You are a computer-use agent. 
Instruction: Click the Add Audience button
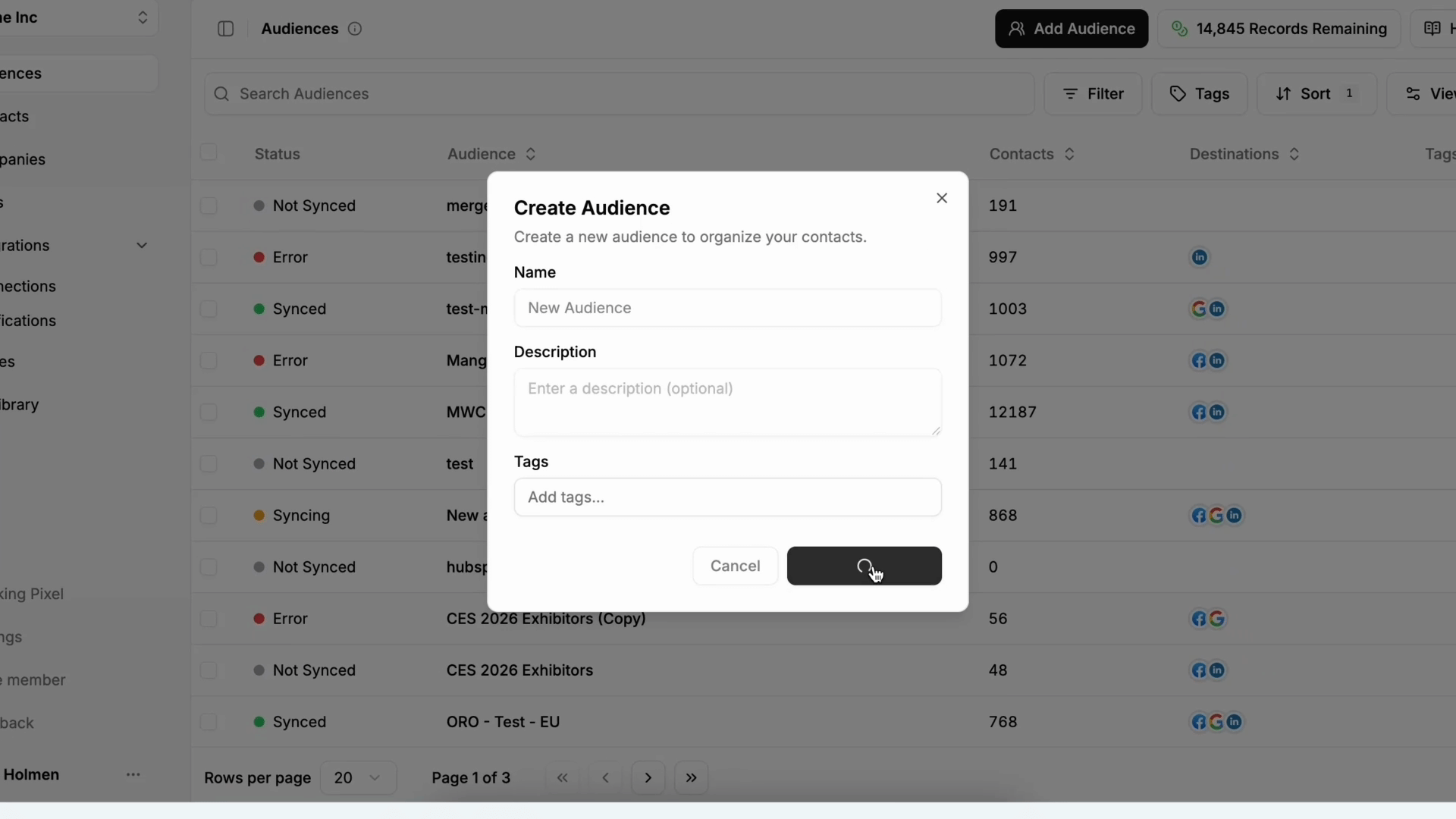[1071, 29]
